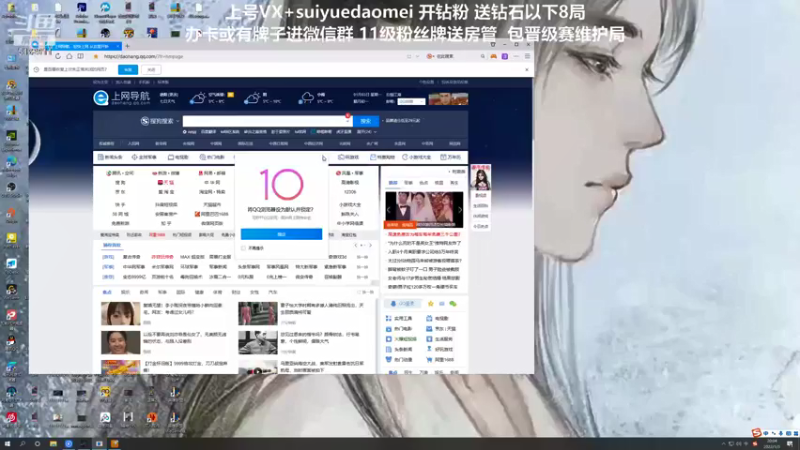Open the 搜狗搜索 engine dropdown
800x450 pixels.
[x=160, y=121]
